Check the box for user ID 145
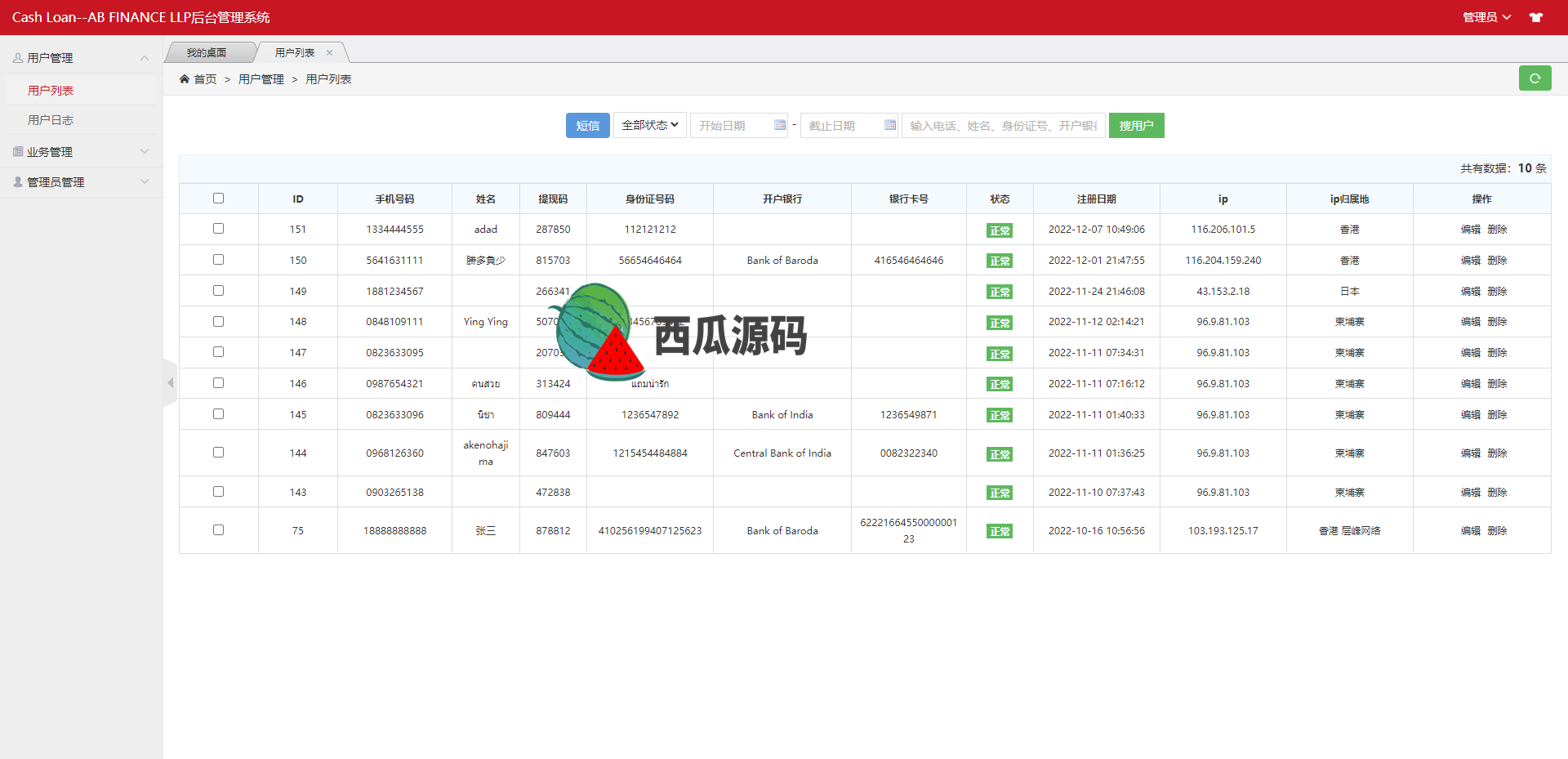 (x=218, y=413)
